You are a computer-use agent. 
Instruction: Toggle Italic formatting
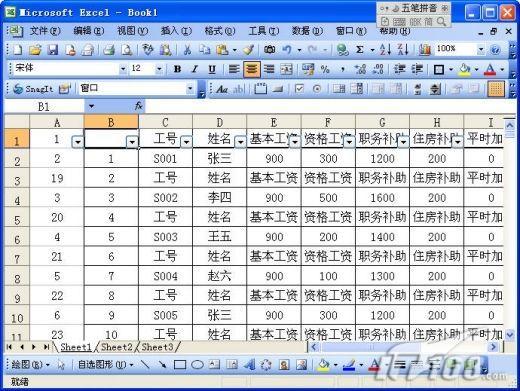[x=195, y=69]
